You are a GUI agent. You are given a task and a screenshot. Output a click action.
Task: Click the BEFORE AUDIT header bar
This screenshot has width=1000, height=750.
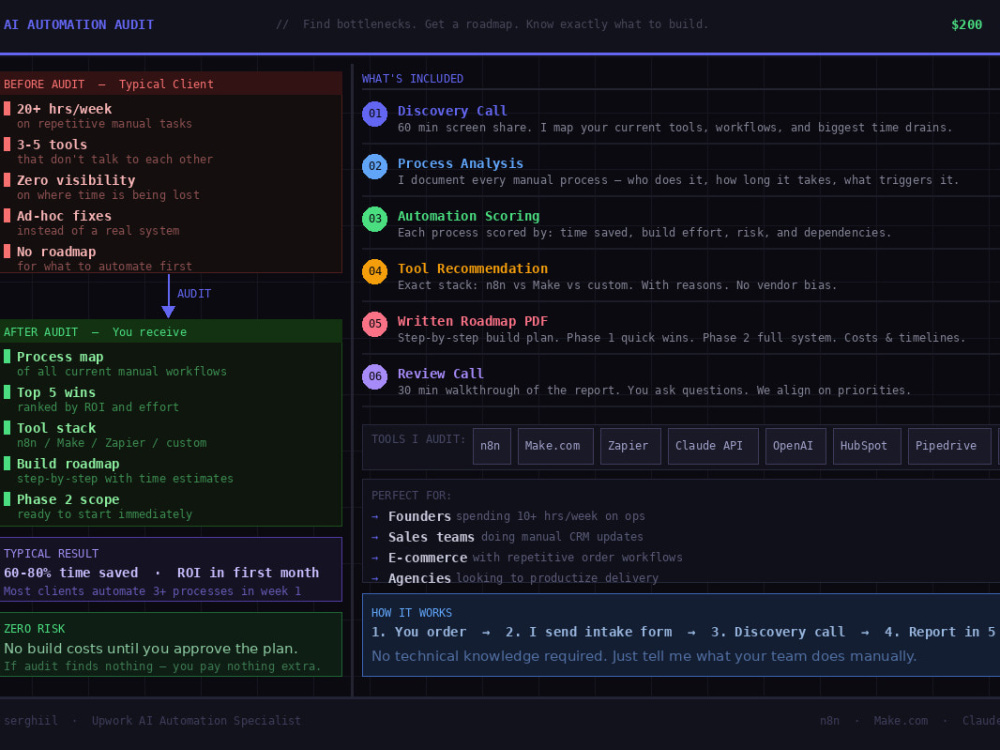click(171, 84)
